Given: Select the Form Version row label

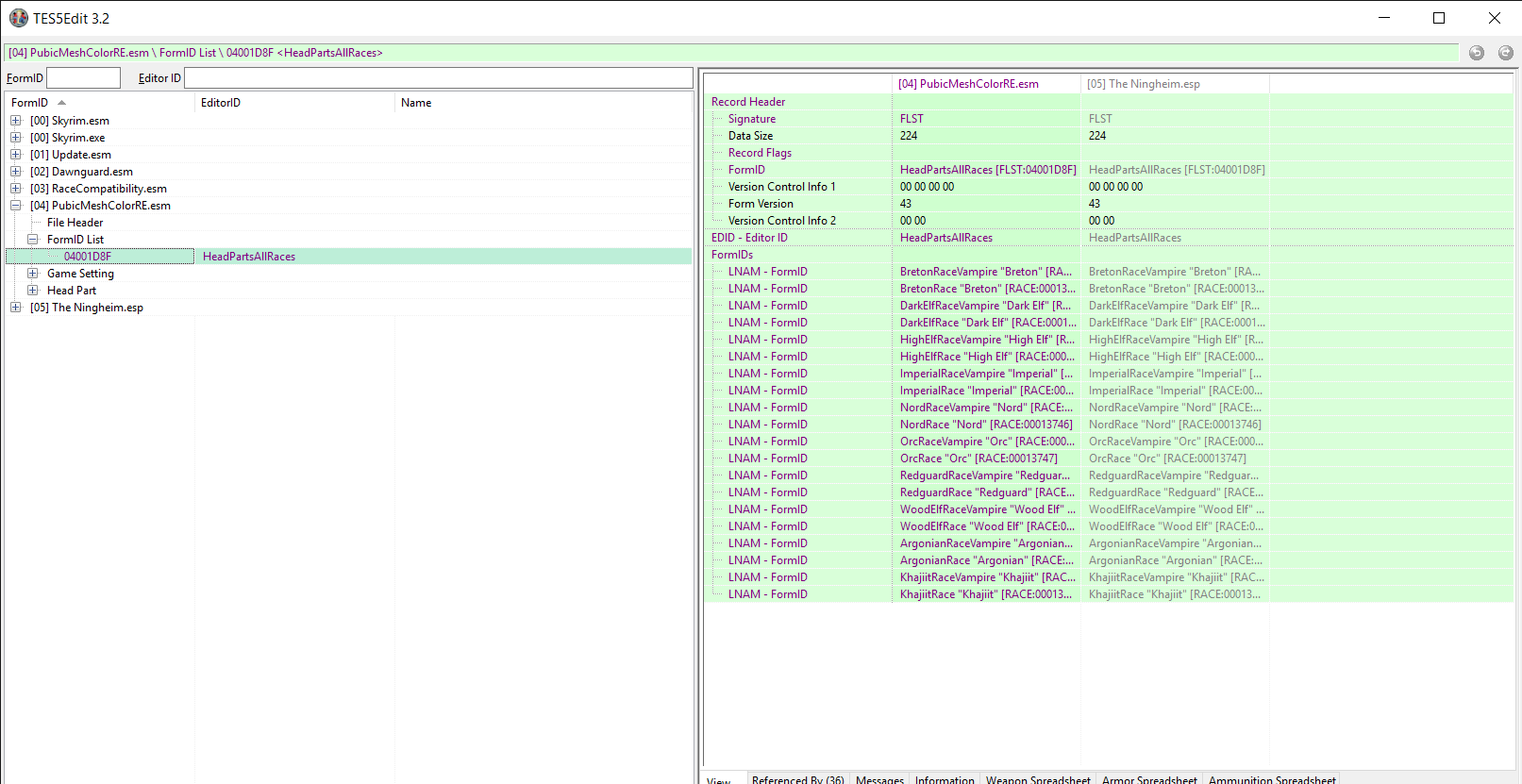Looking at the screenshot, I should [x=761, y=204].
